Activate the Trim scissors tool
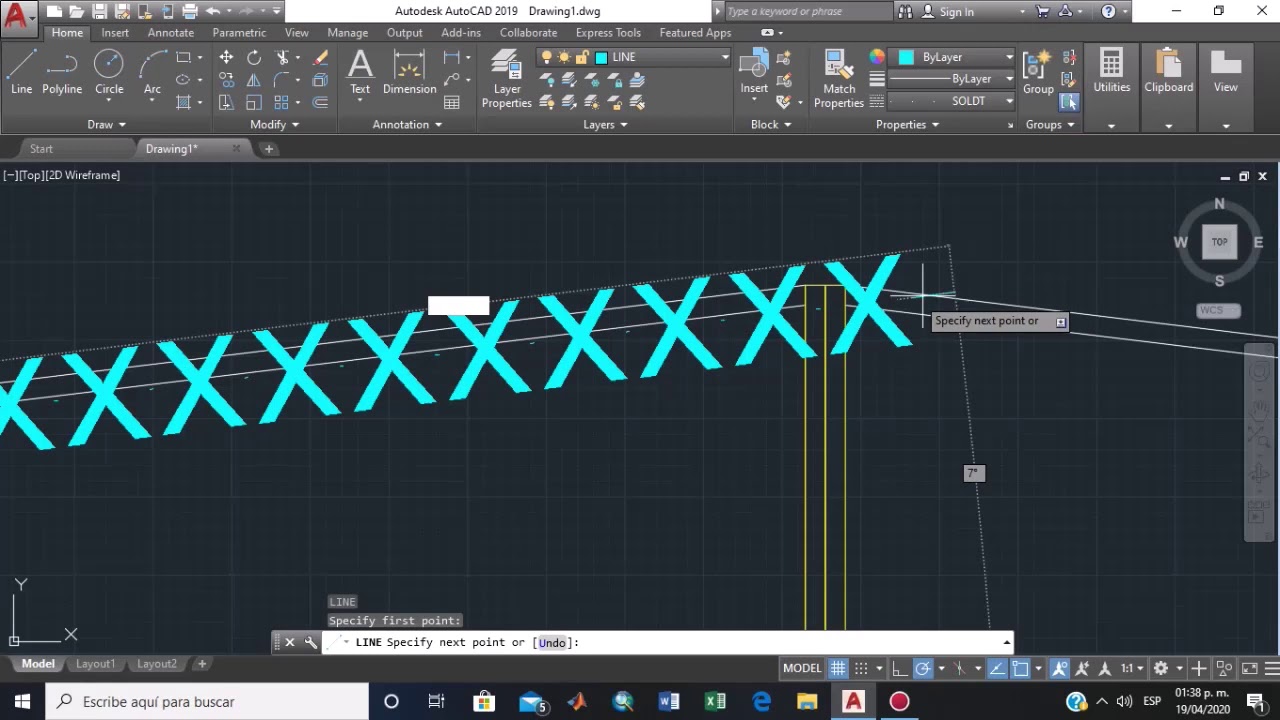The width and height of the screenshot is (1280, 720). coord(283,58)
